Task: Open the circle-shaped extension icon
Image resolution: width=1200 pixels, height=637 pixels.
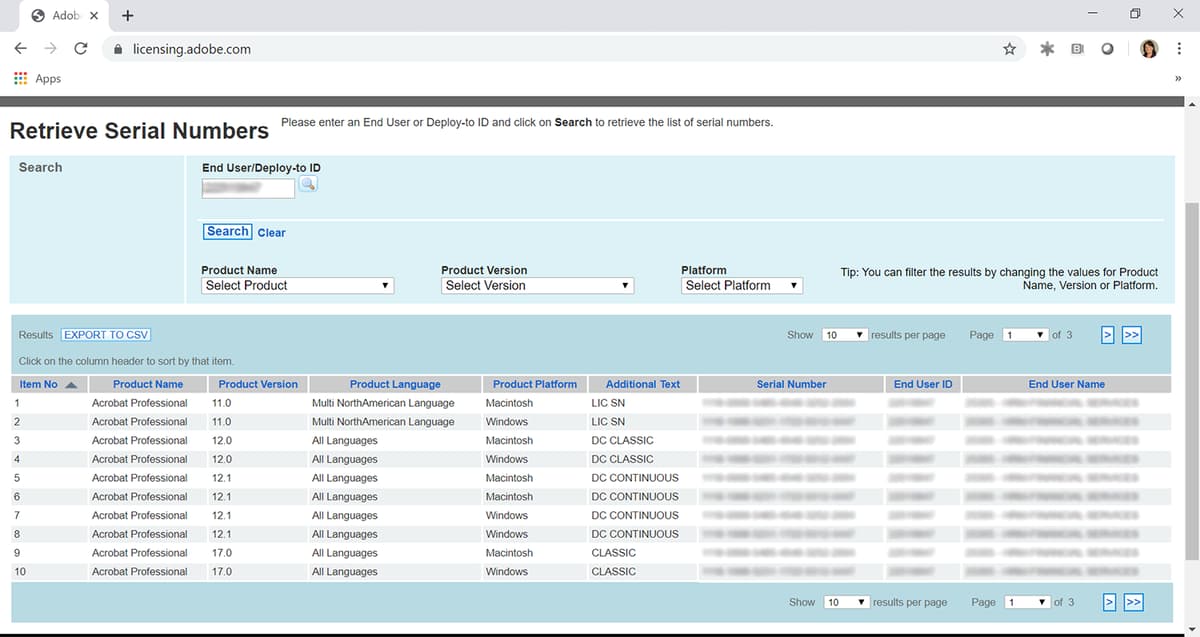Action: coord(1108,48)
